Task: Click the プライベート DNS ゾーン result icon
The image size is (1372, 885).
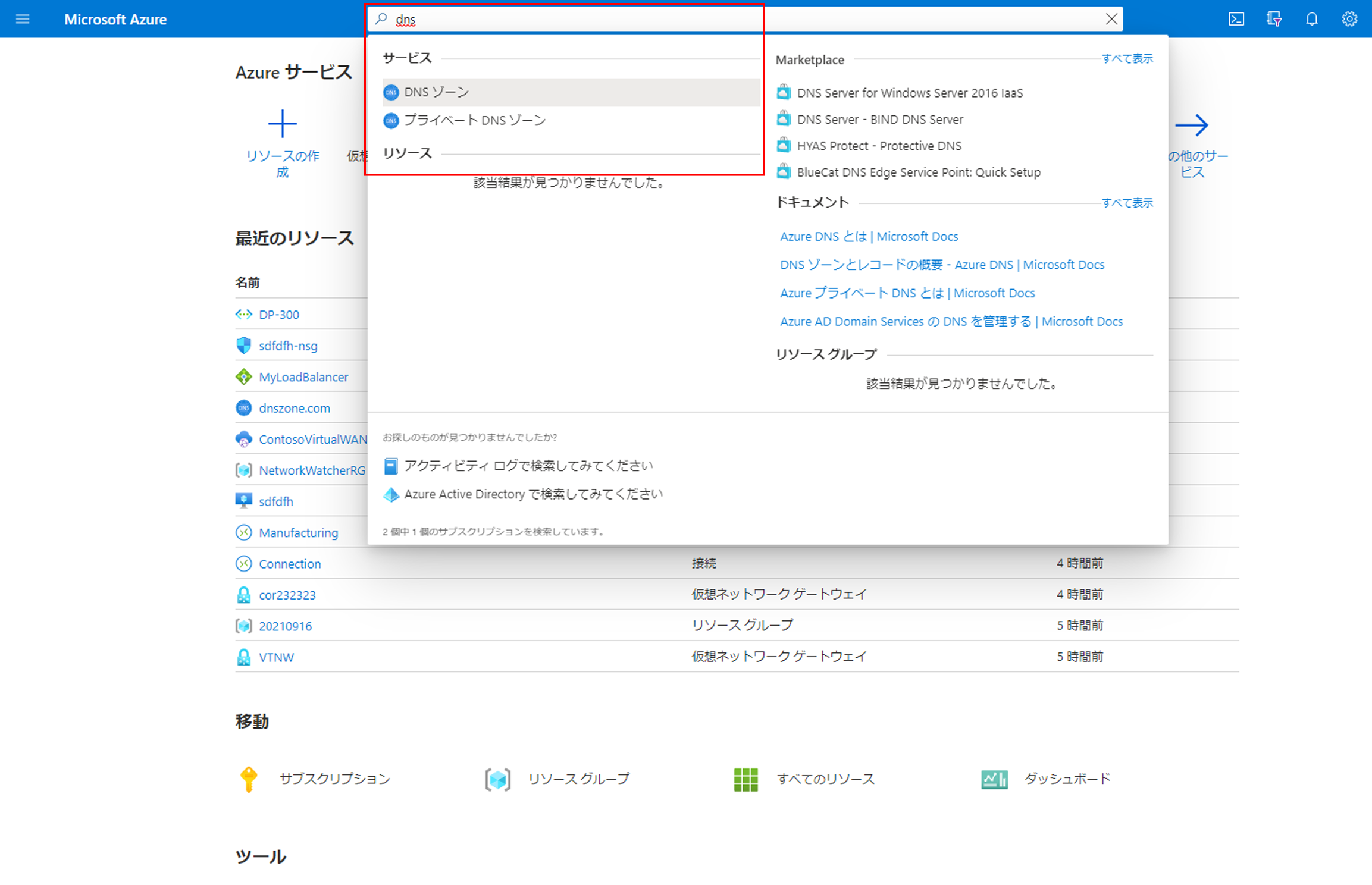Action: point(391,121)
